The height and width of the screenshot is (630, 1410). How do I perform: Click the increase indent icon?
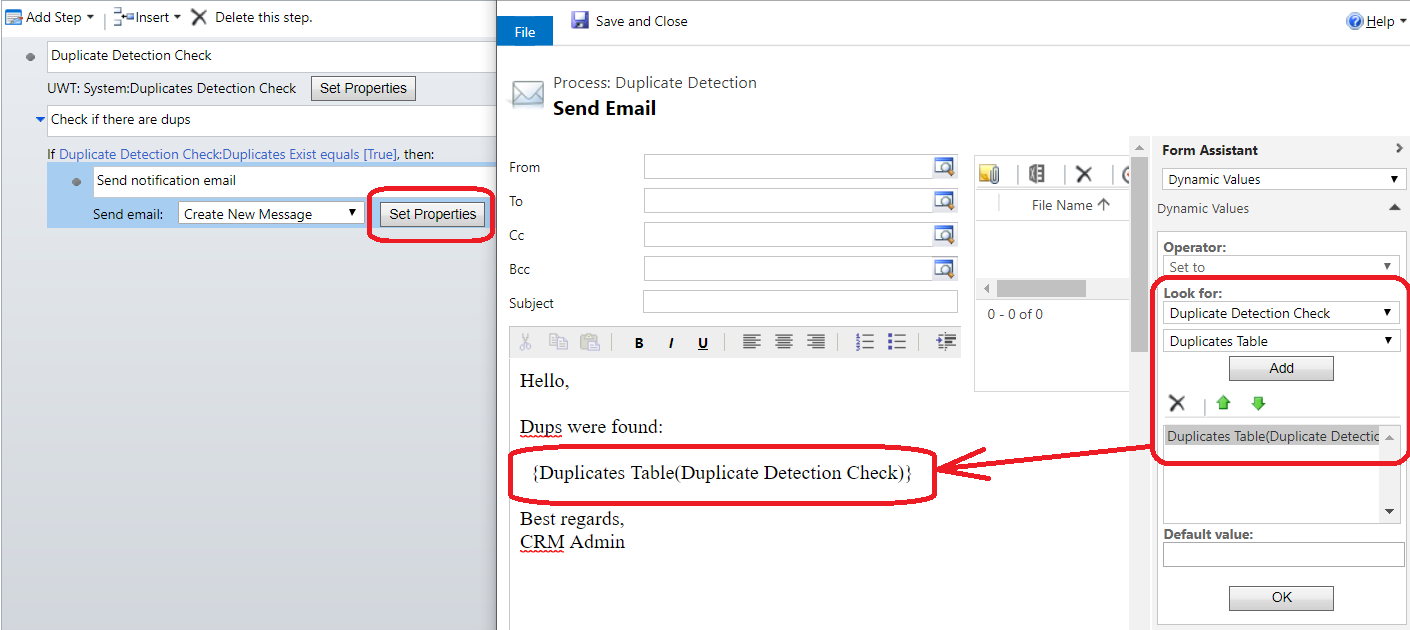946,342
